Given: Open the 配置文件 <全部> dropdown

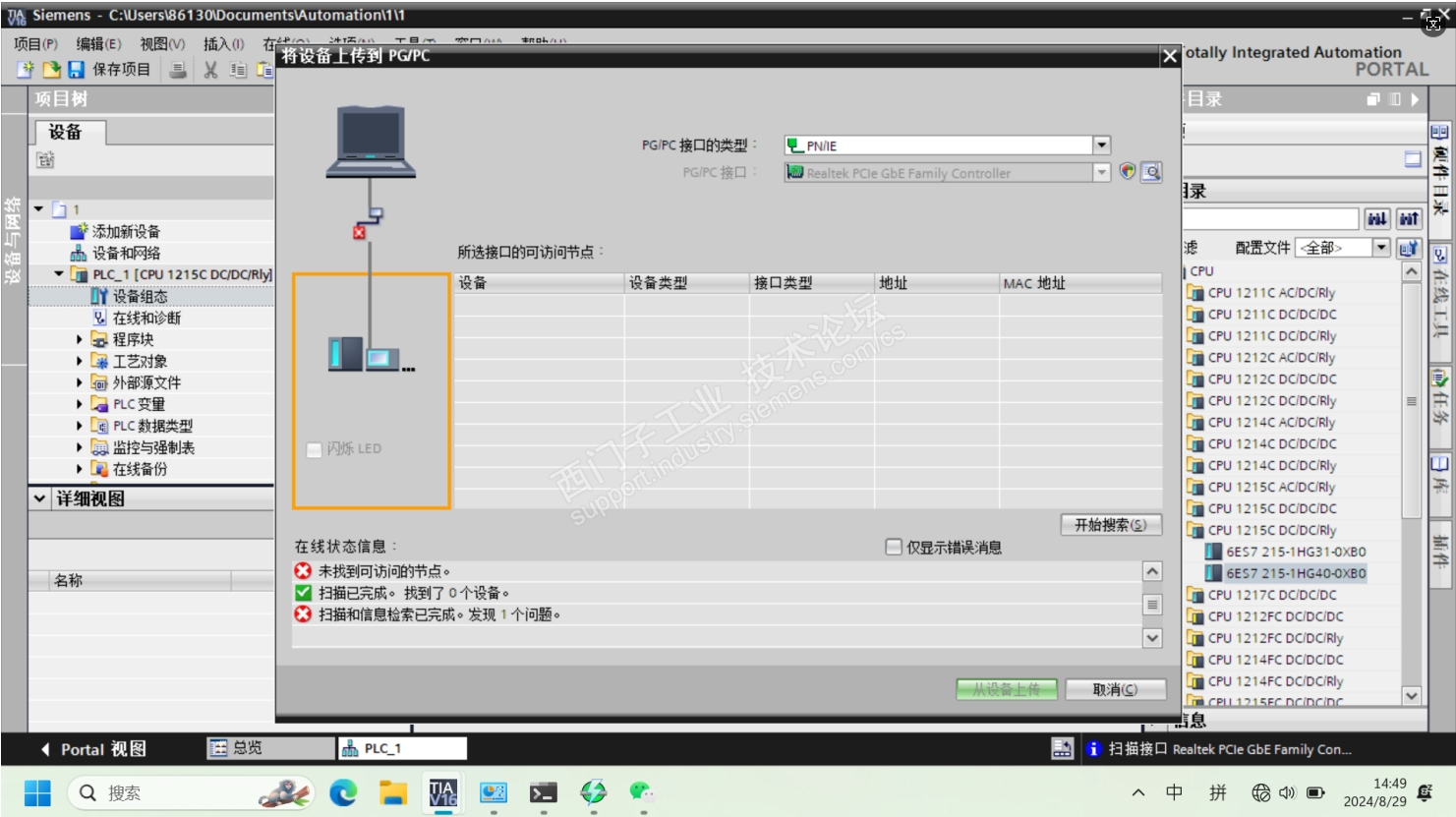Looking at the screenshot, I should coord(1381,248).
